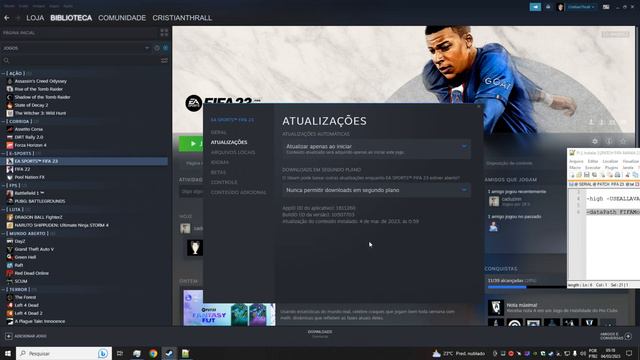Go to the LOJA tab

35,18
